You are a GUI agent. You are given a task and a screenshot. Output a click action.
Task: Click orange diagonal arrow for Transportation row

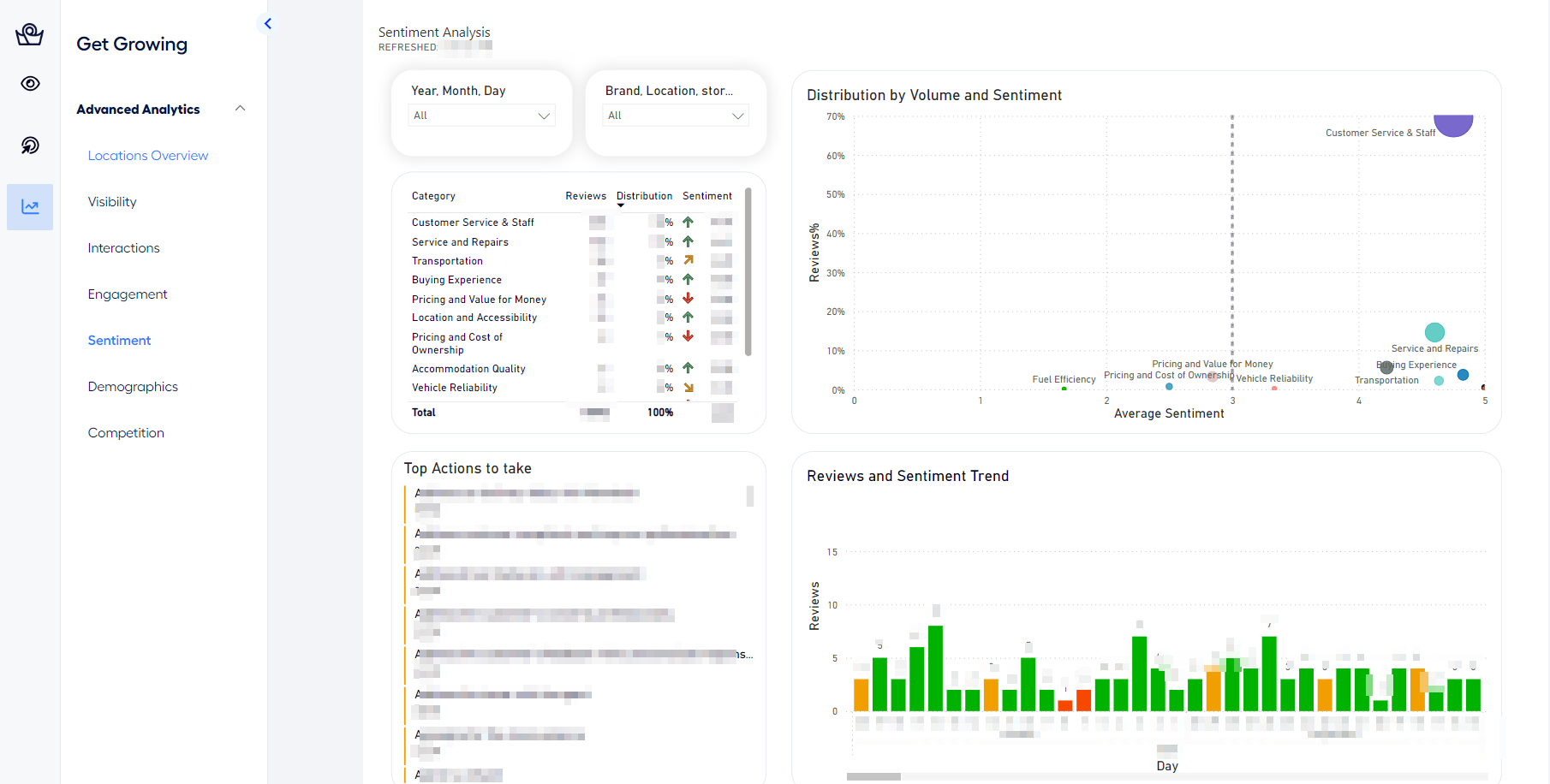pyautogui.click(x=688, y=260)
